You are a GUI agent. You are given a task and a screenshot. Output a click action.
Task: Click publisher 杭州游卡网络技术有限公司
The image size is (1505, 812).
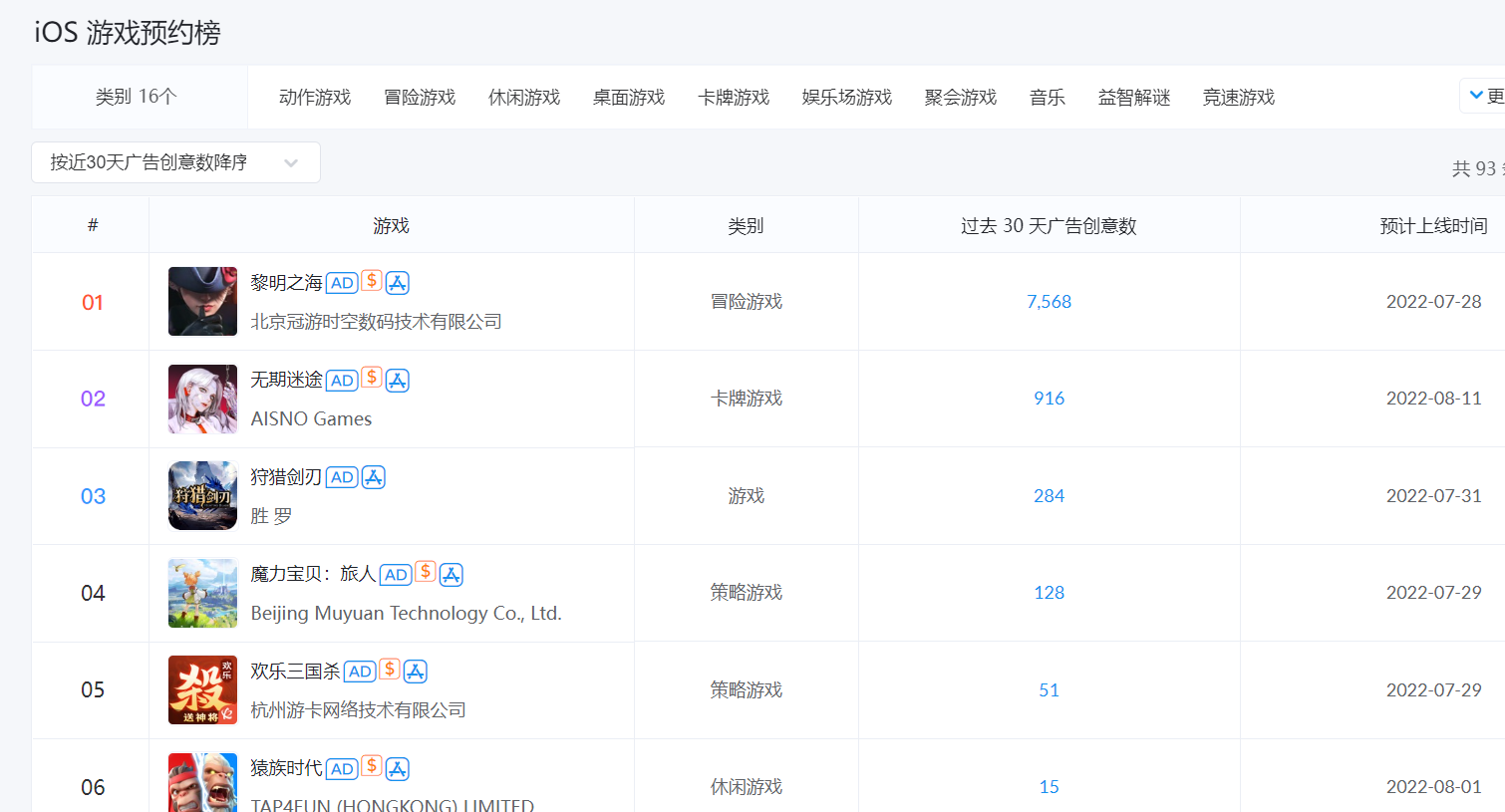[358, 710]
